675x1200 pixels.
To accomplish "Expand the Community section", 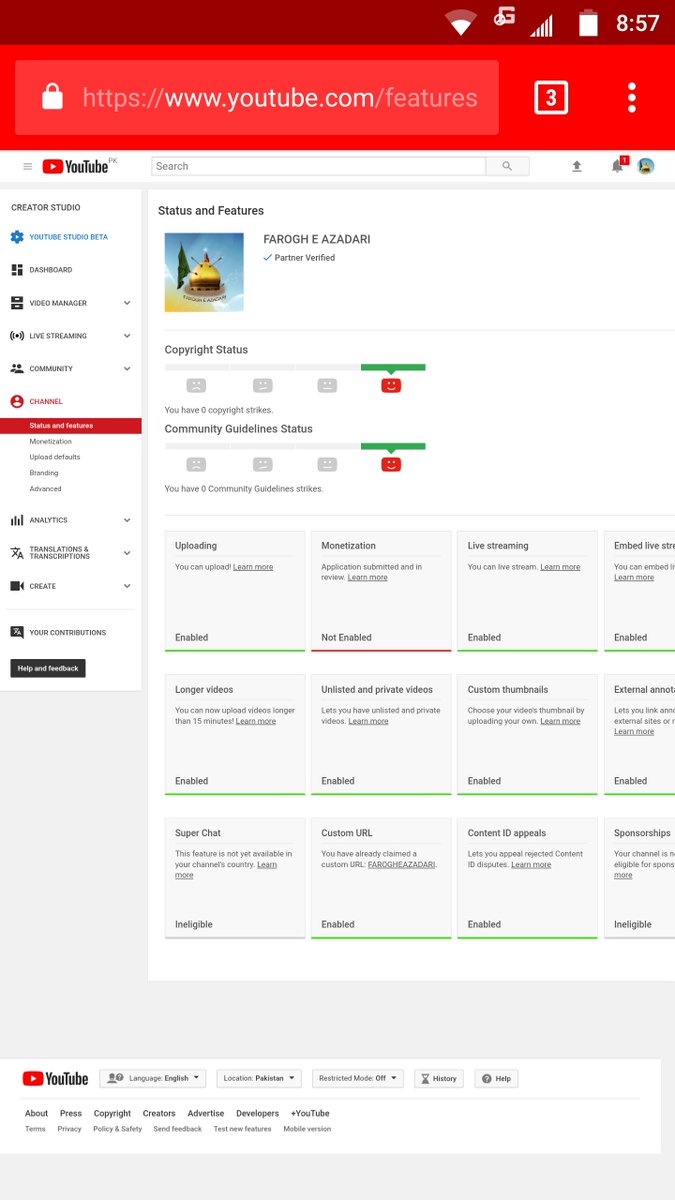I will [127, 369].
